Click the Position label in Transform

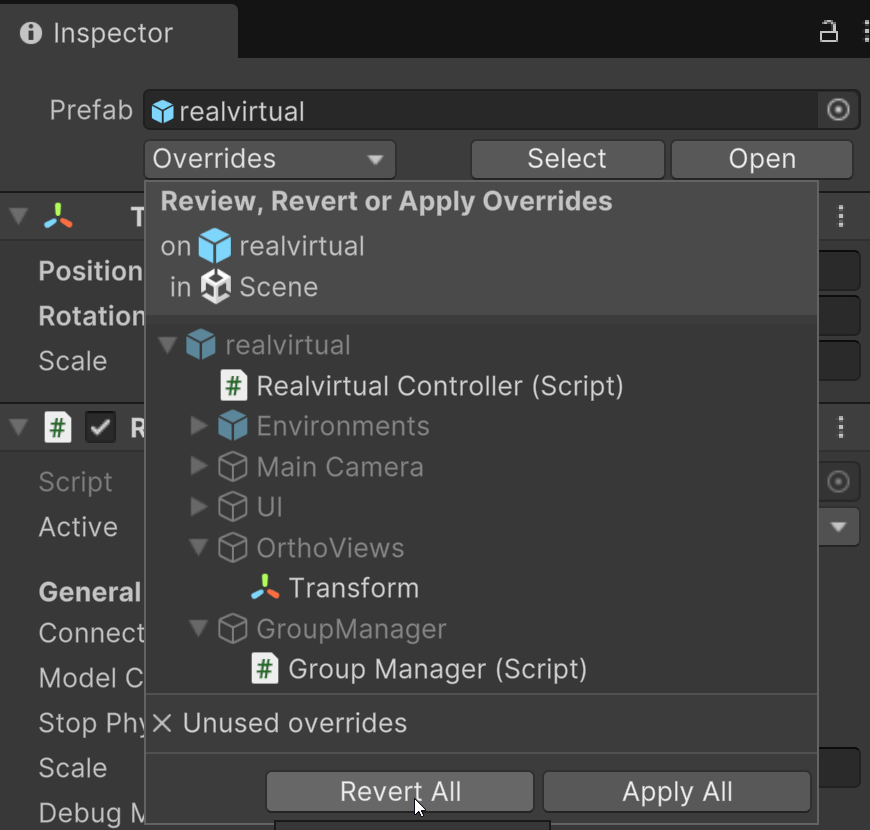[x=91, y=271]
